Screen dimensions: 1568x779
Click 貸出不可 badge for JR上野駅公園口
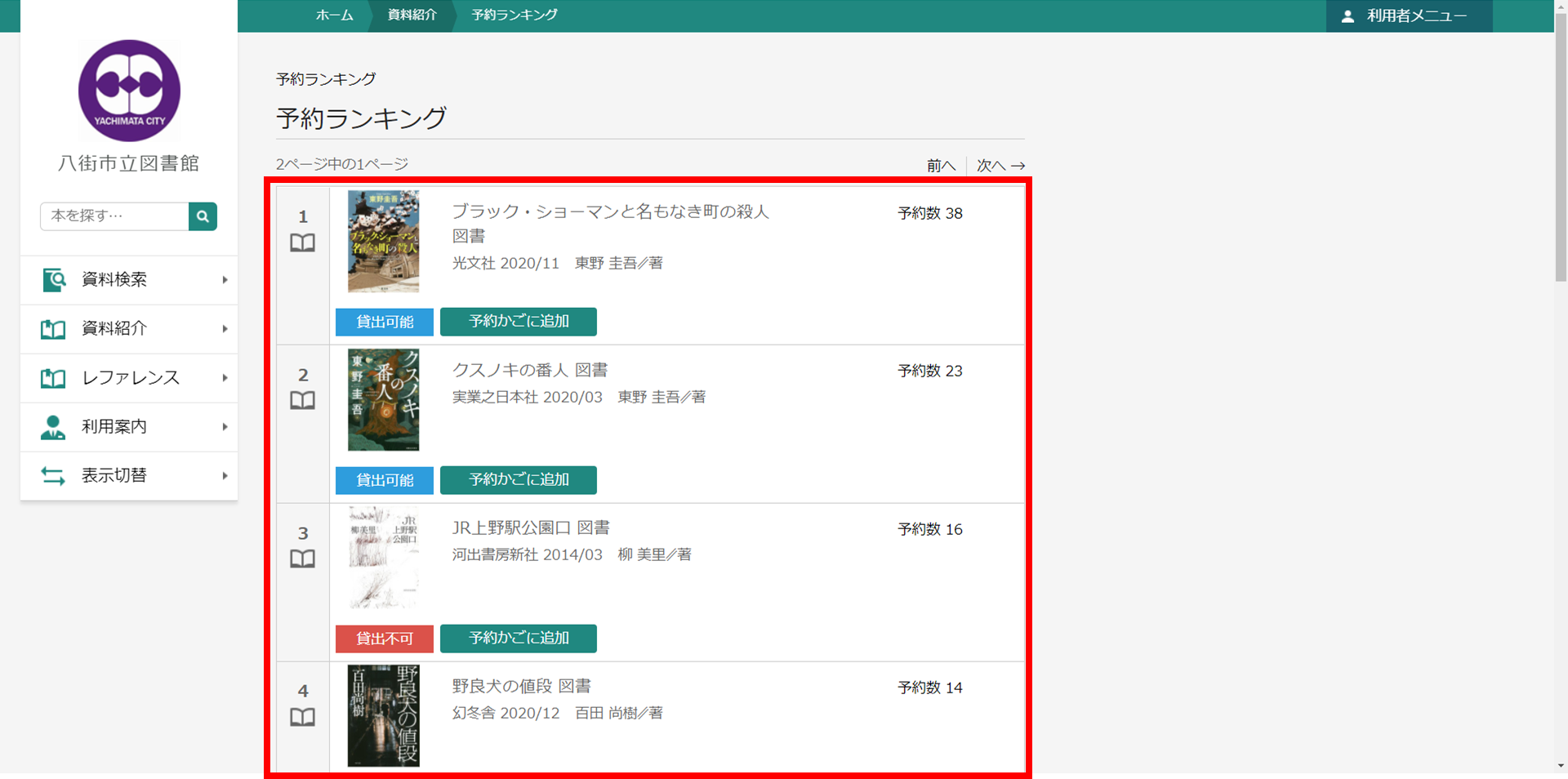pos(385,639)
